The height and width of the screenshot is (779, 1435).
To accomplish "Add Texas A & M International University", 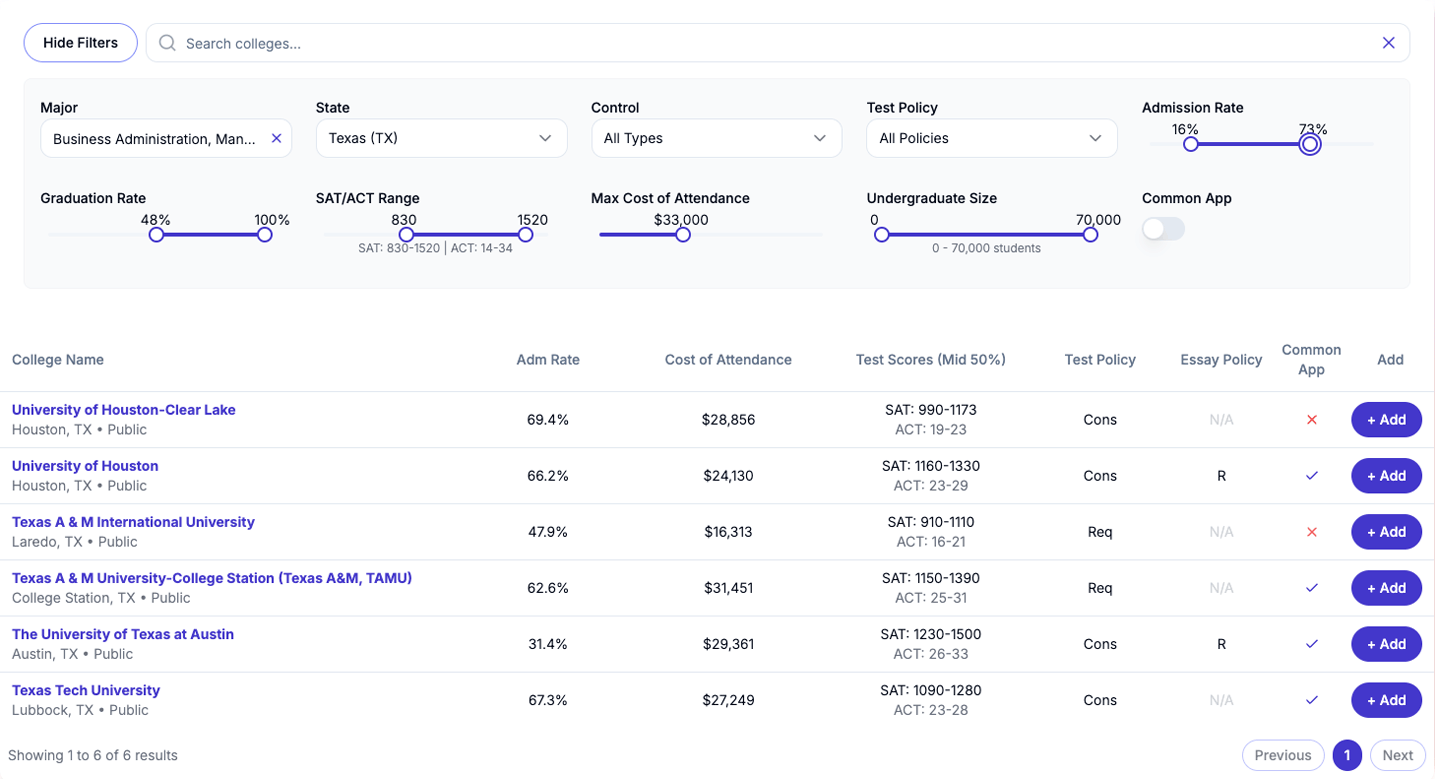I will [x=1386, y=532].
